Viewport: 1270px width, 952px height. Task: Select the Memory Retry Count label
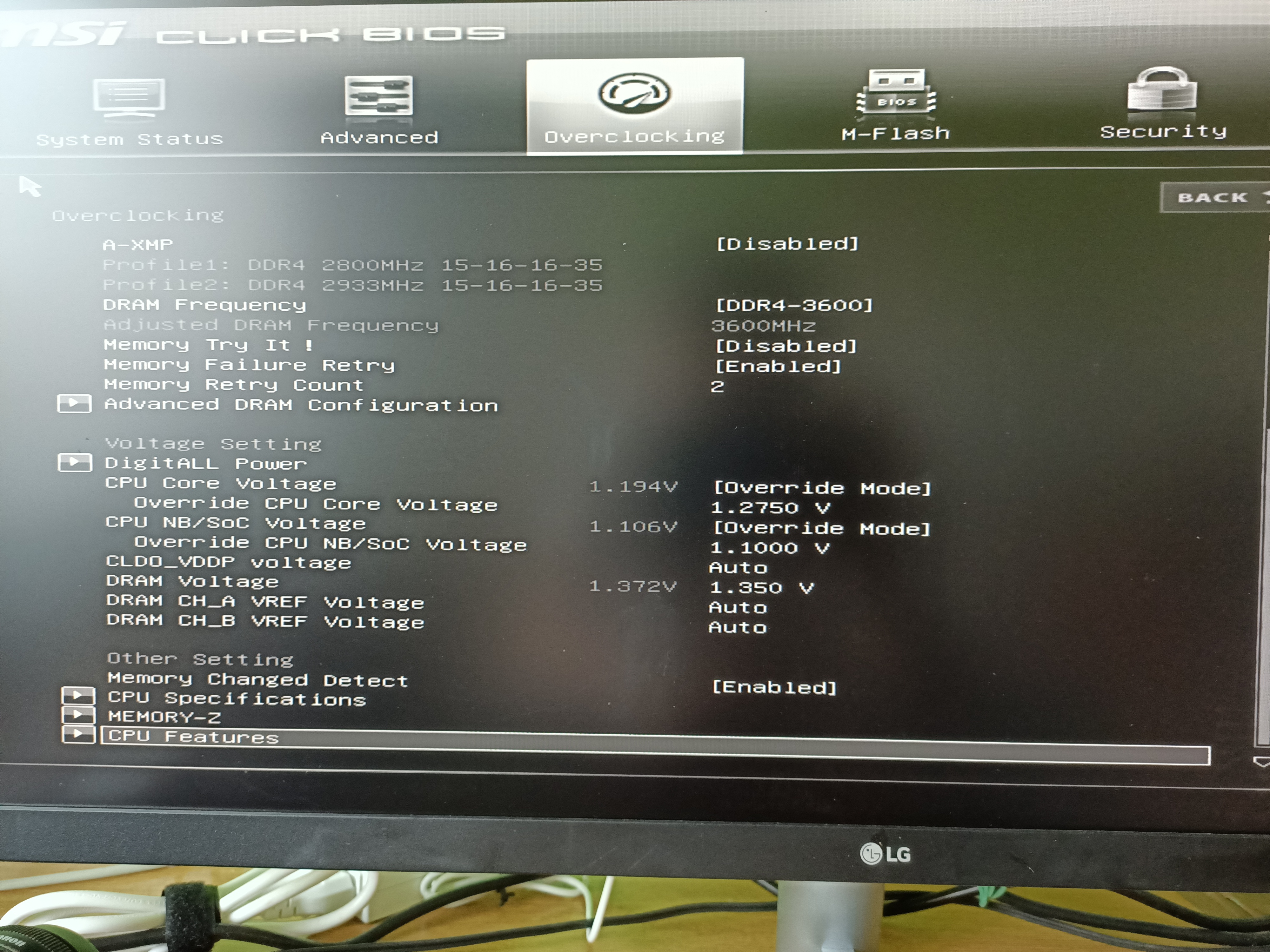tap(234, 385)
